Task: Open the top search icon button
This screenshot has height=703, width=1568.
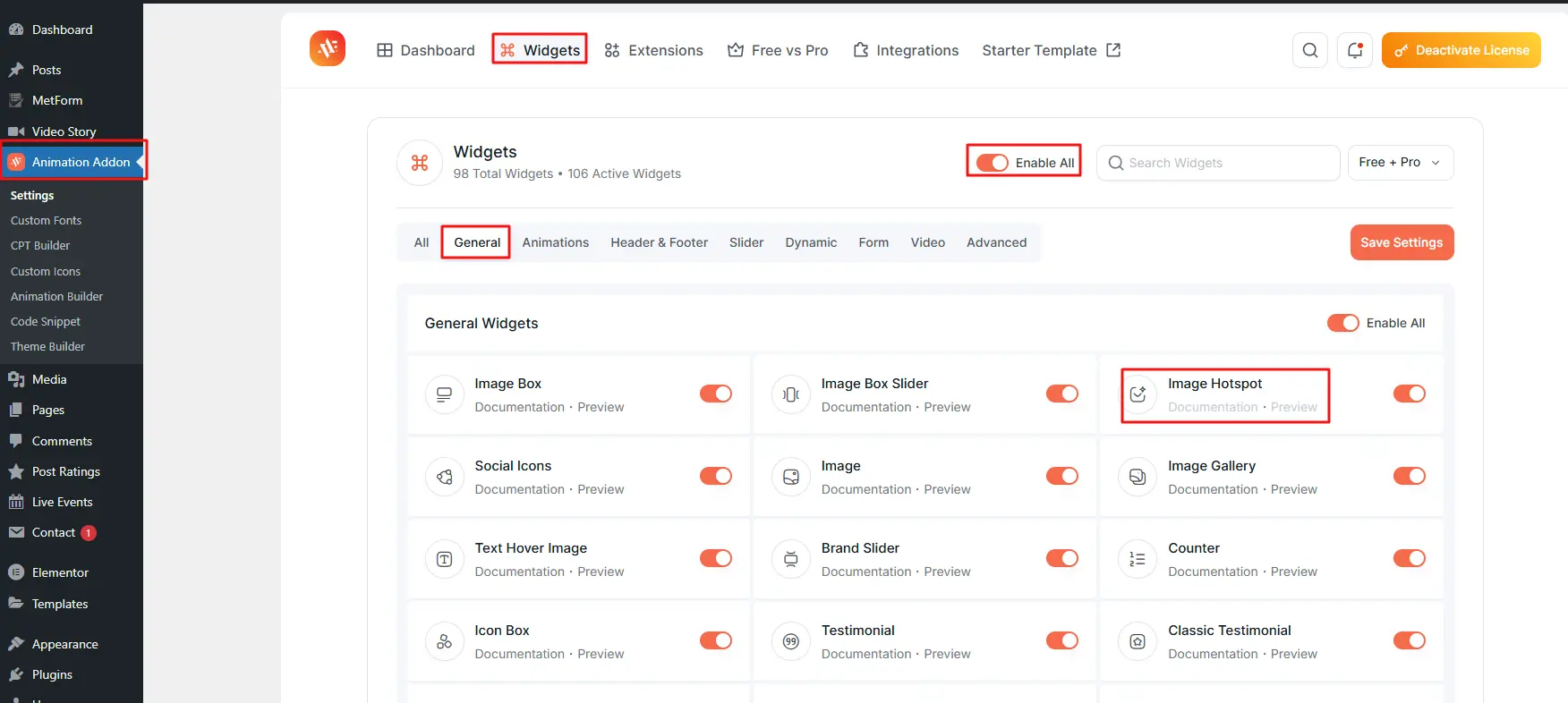Action: (x=1310, y=50)
